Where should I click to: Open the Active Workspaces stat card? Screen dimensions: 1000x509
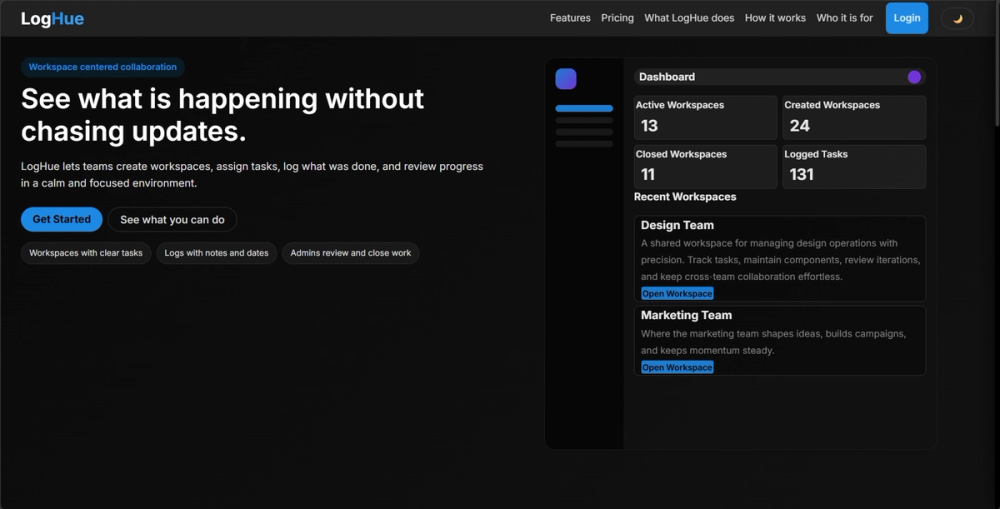coord(705,117)
